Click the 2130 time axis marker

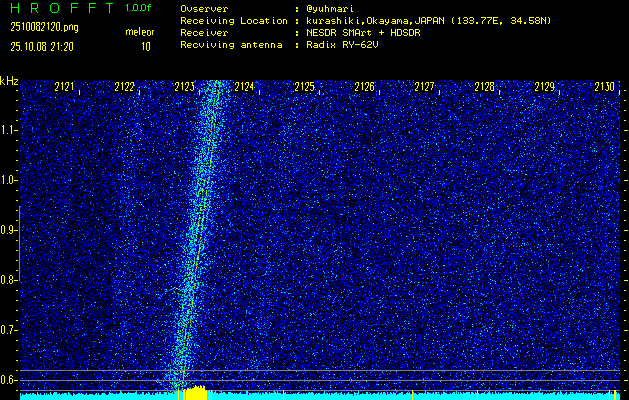click(x=604, y=88)
